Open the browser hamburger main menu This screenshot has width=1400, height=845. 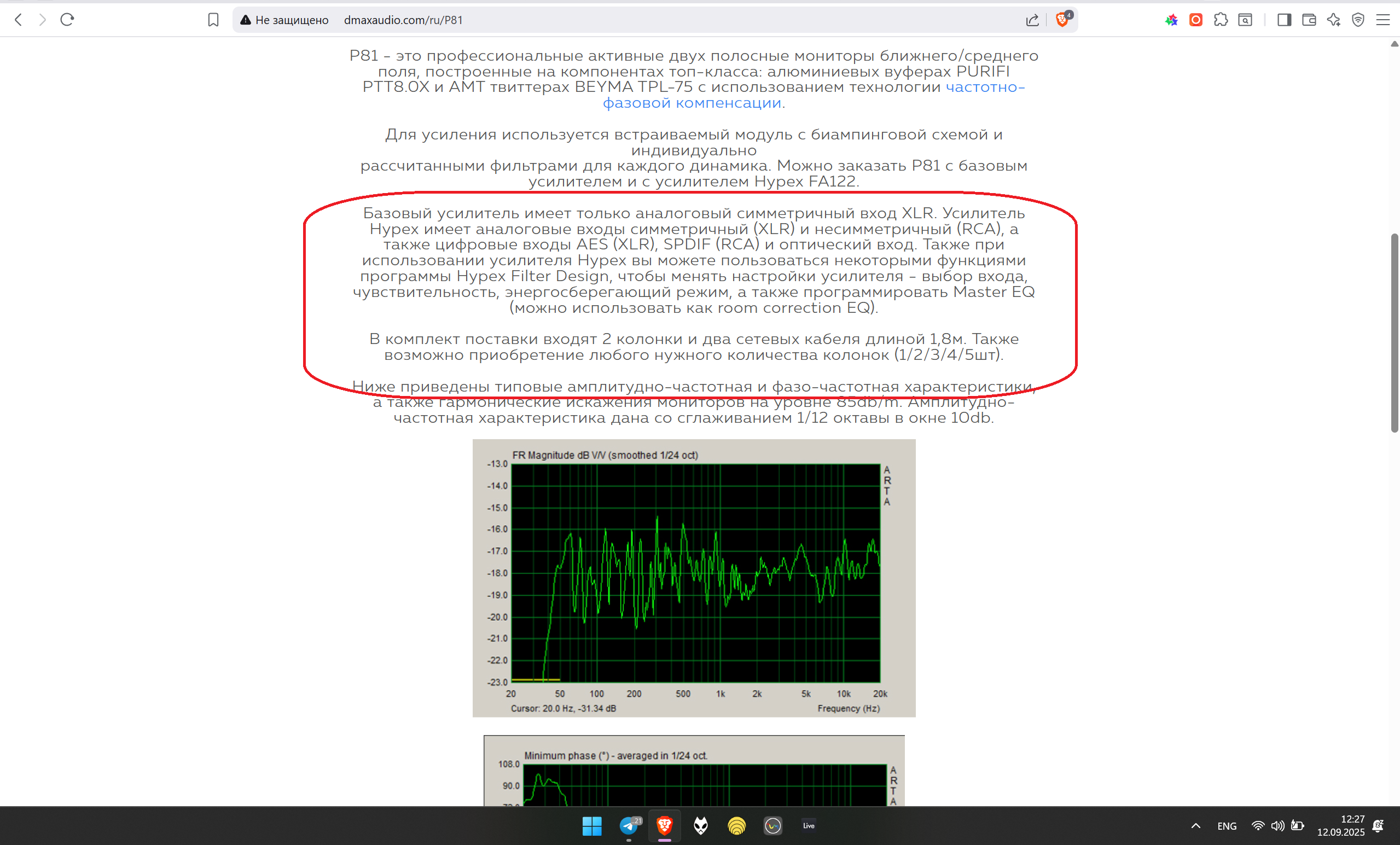[x=1383, y=20]
